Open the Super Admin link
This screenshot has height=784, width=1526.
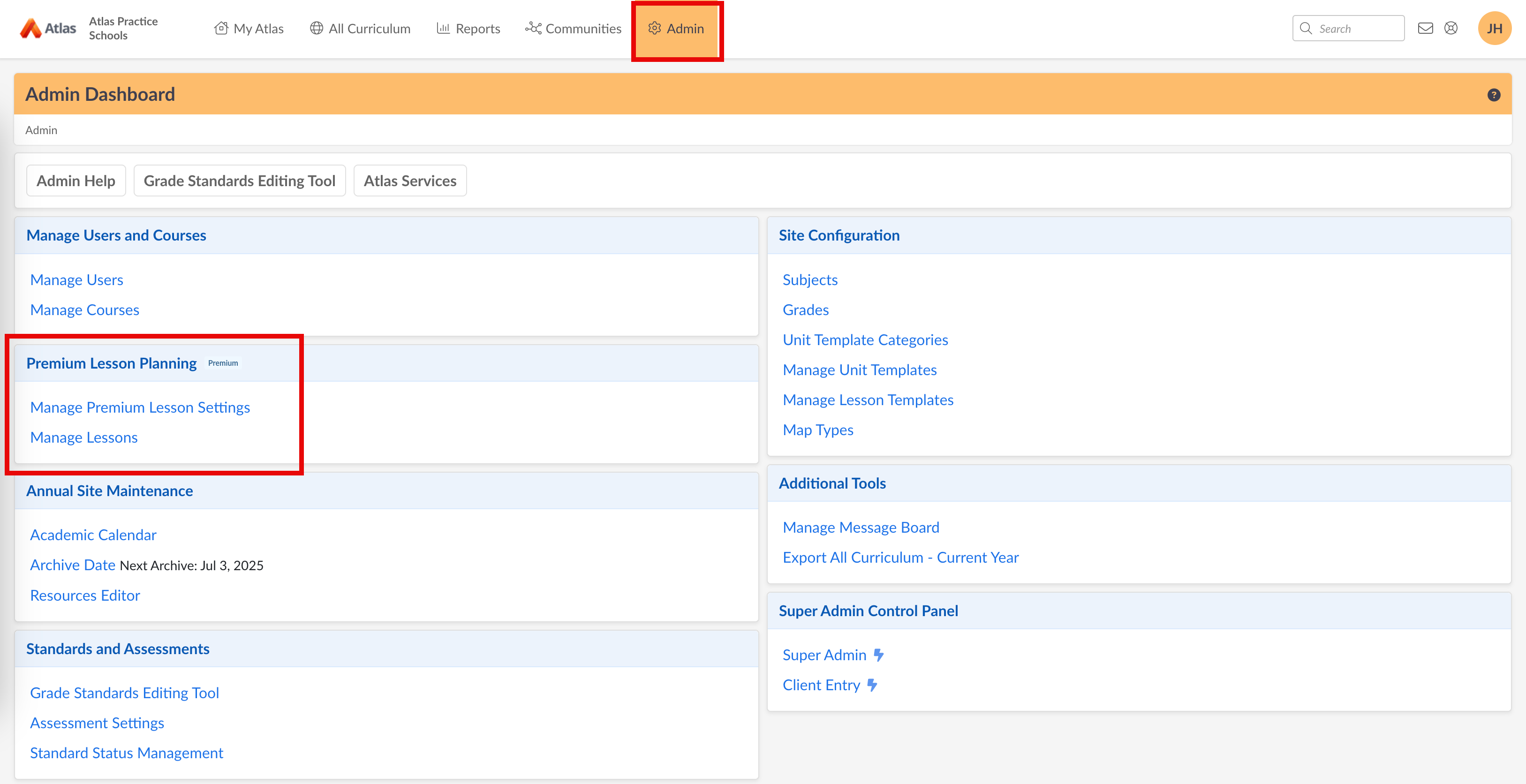click(x=824, y=655)
